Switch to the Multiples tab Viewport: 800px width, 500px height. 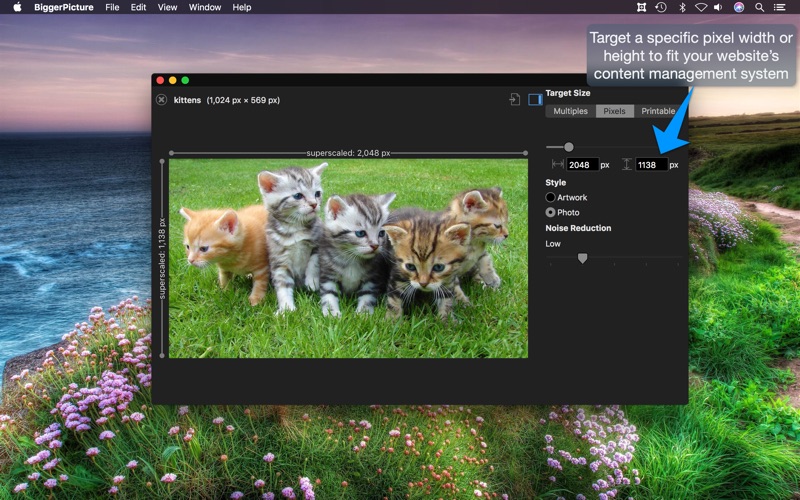570,111
